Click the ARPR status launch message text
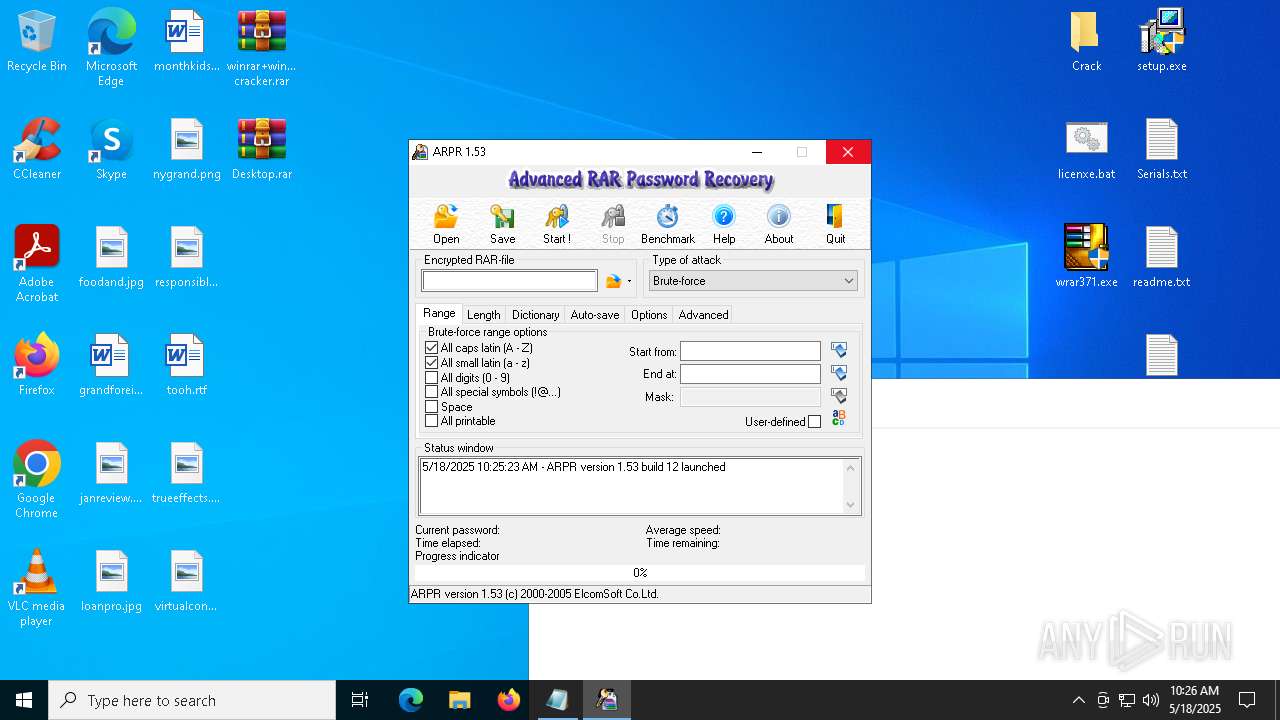The height and width of the screenshot is (720, 1280). (574, 467)
